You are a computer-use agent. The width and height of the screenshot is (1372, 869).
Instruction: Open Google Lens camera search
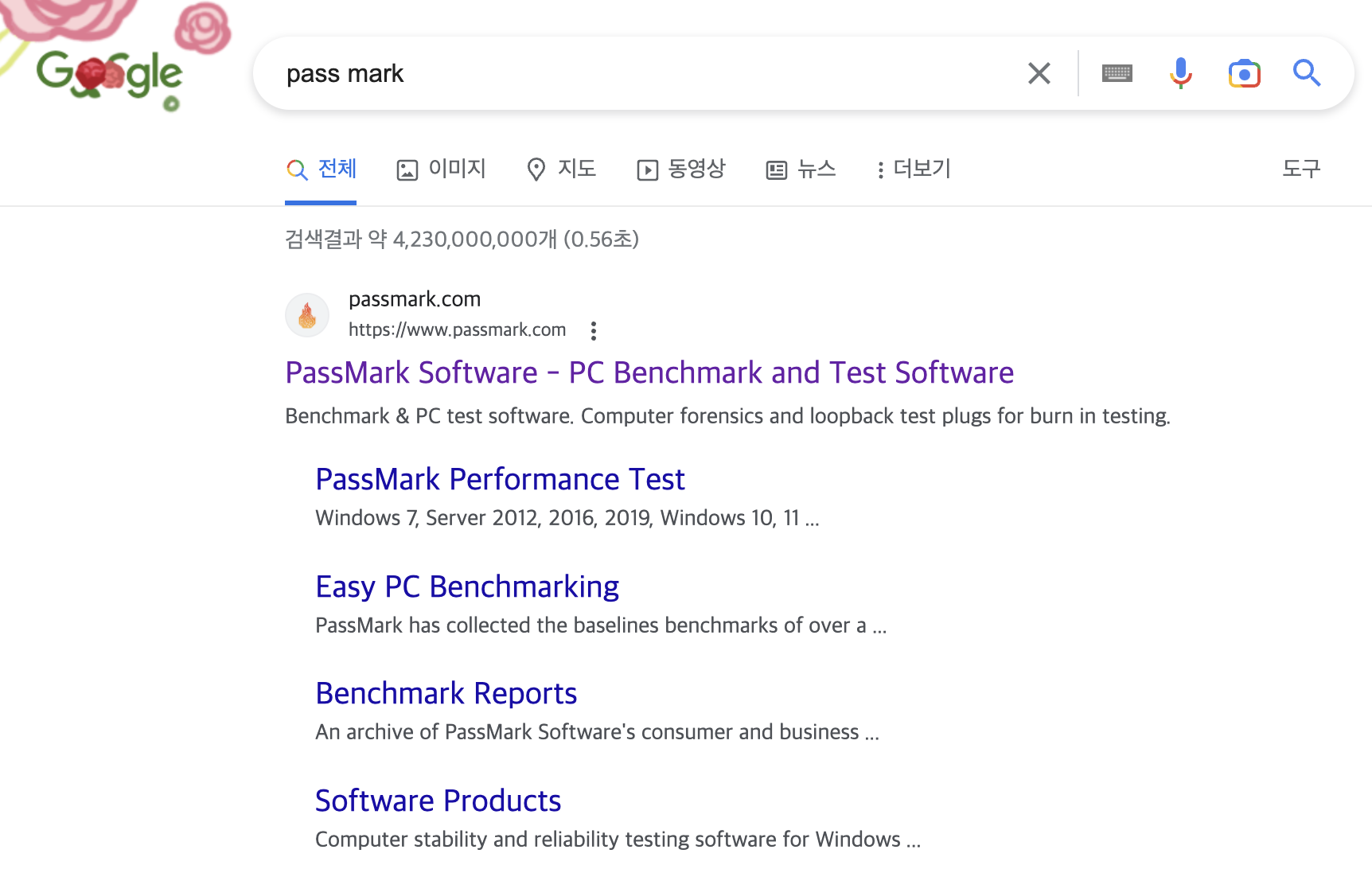(x=1244, y=73)
